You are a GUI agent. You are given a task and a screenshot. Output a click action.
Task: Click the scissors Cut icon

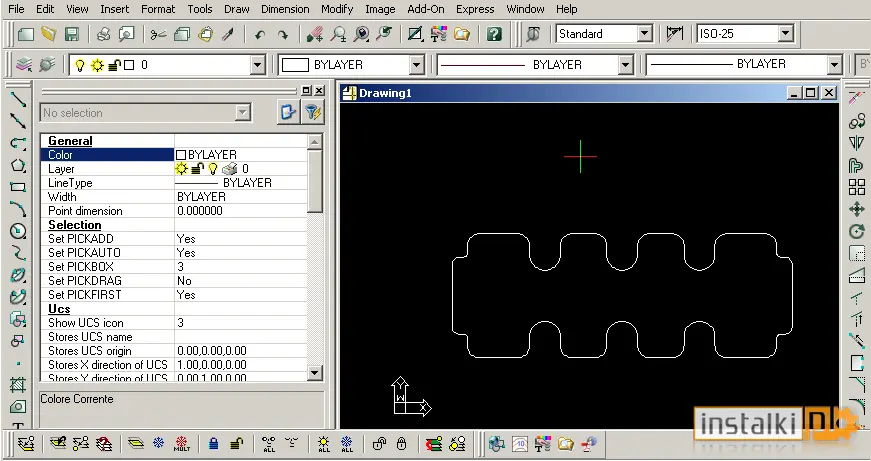click(158, 34)
